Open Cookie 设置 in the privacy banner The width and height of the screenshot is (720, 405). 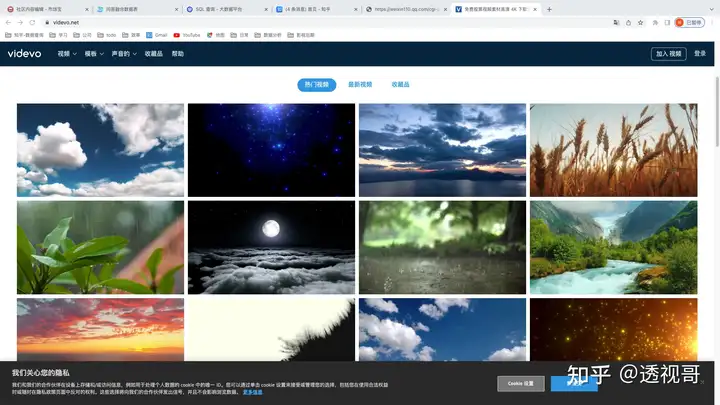tap(521, 383)
